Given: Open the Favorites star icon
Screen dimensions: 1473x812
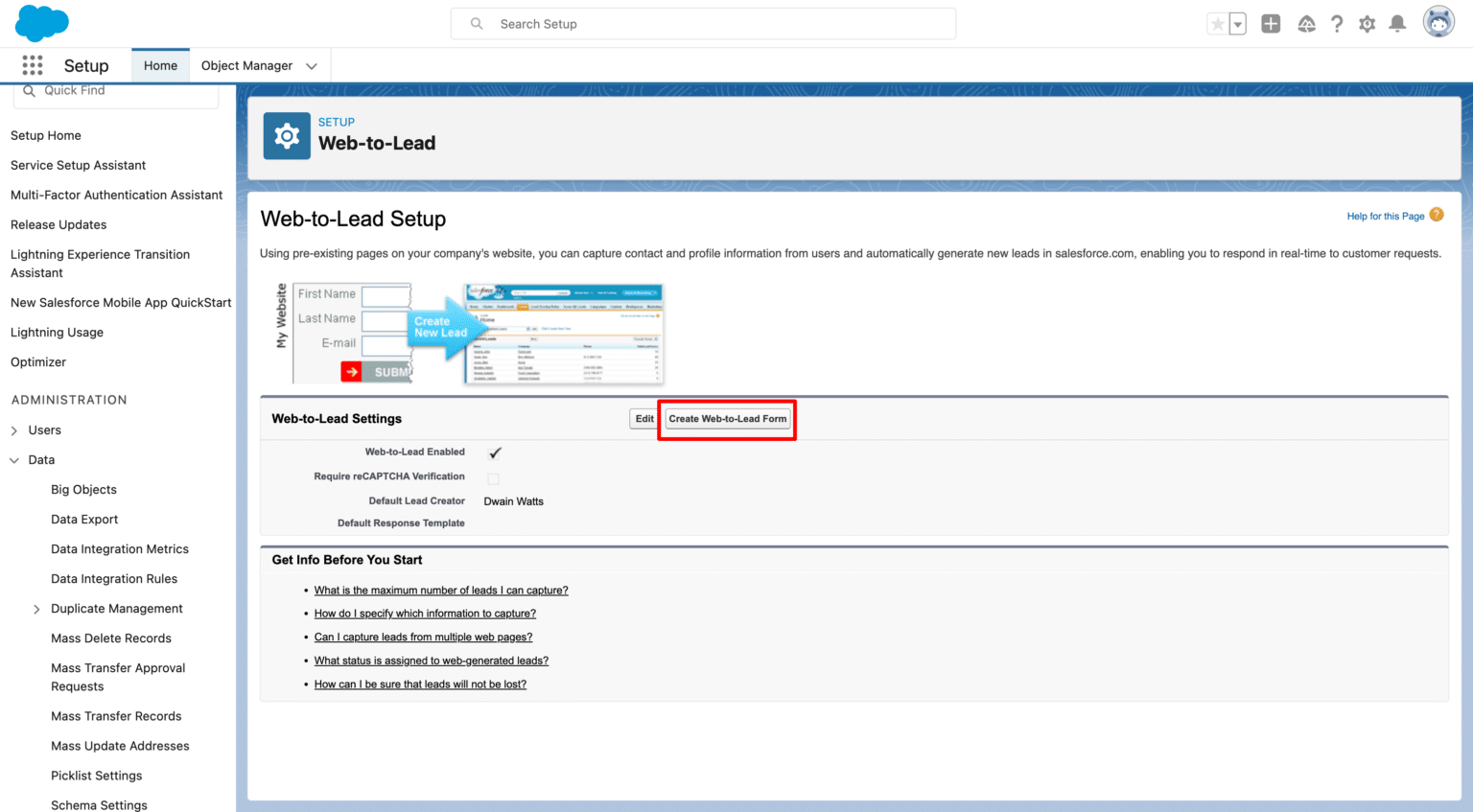Looking at the screenshot, I should pos(1217,24).
